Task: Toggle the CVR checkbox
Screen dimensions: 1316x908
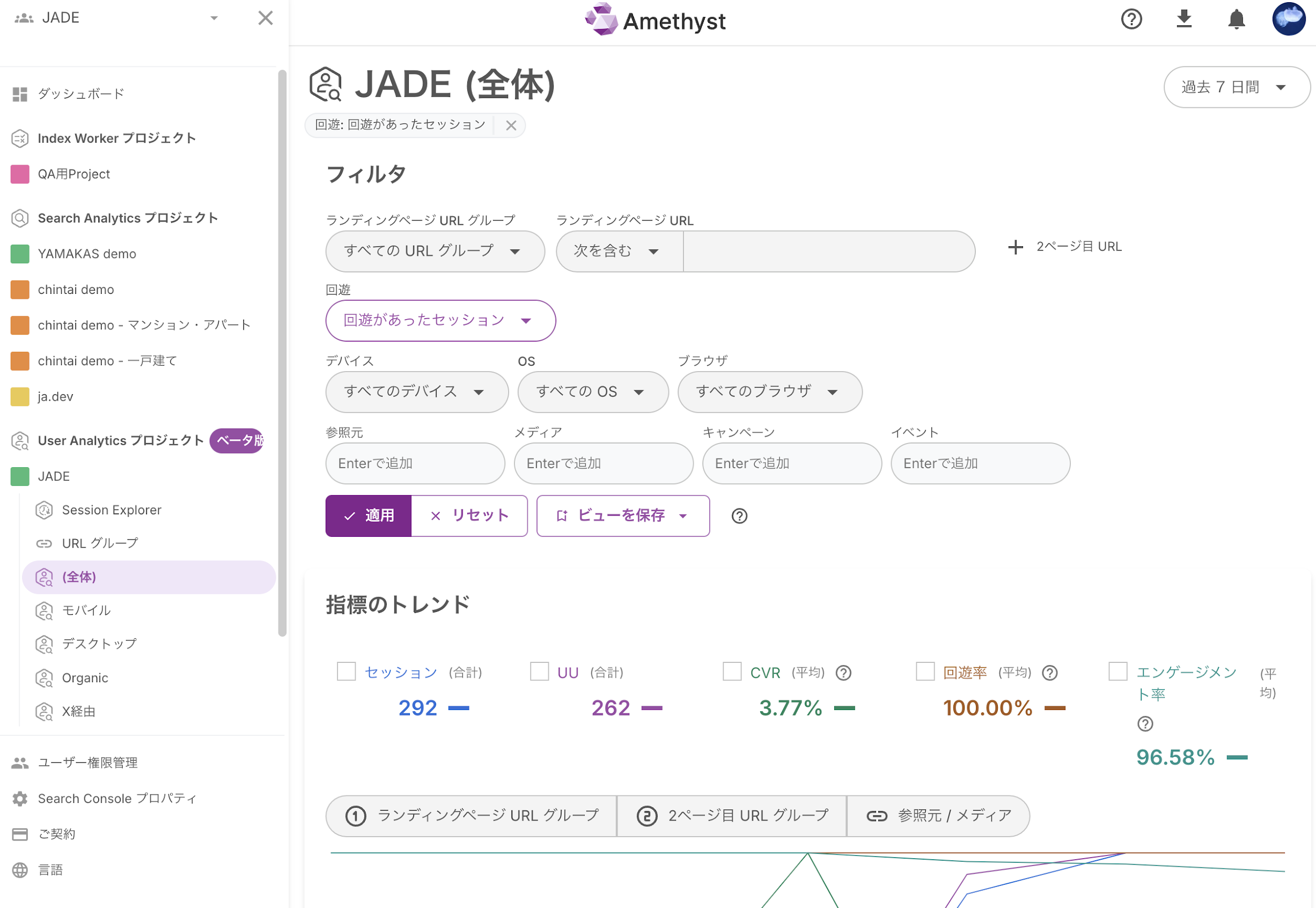Action: click(732, 671)
